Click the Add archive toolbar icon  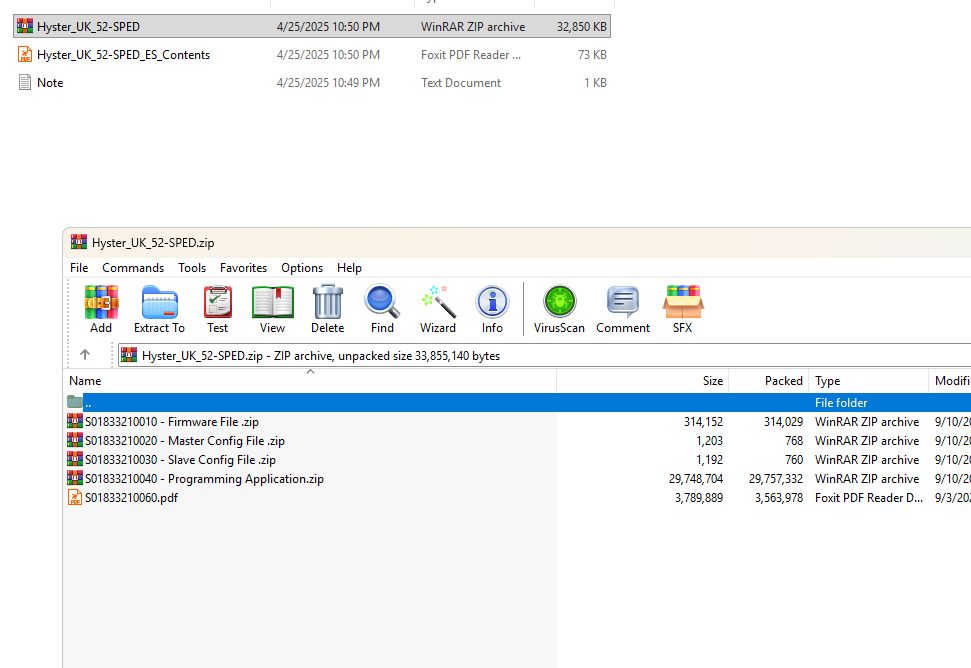pos(100,308)
